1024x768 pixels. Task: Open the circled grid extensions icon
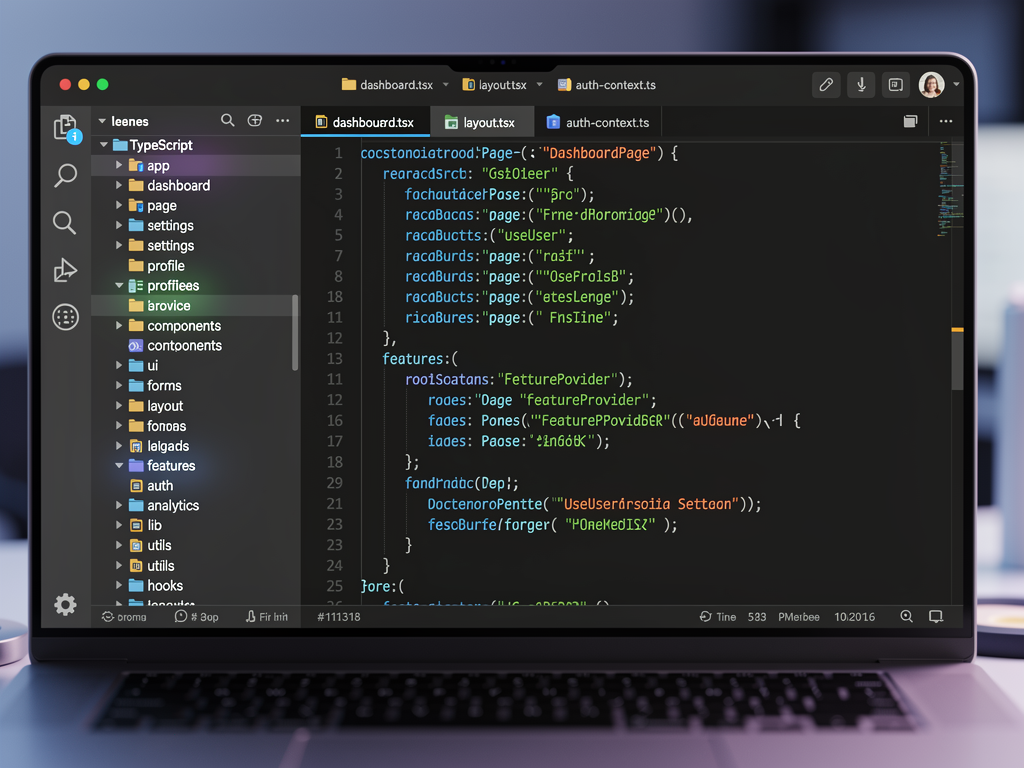(65, 317)
